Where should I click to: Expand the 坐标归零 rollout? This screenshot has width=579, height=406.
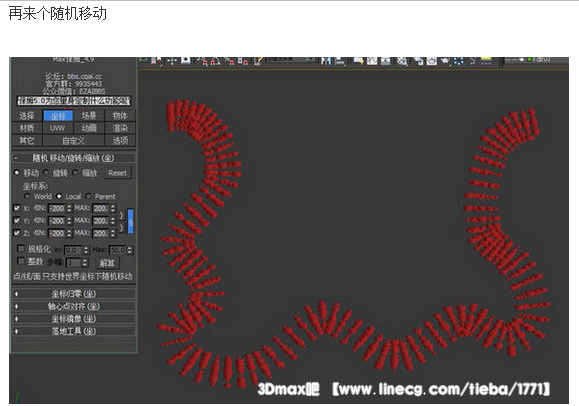coord(74,294)
